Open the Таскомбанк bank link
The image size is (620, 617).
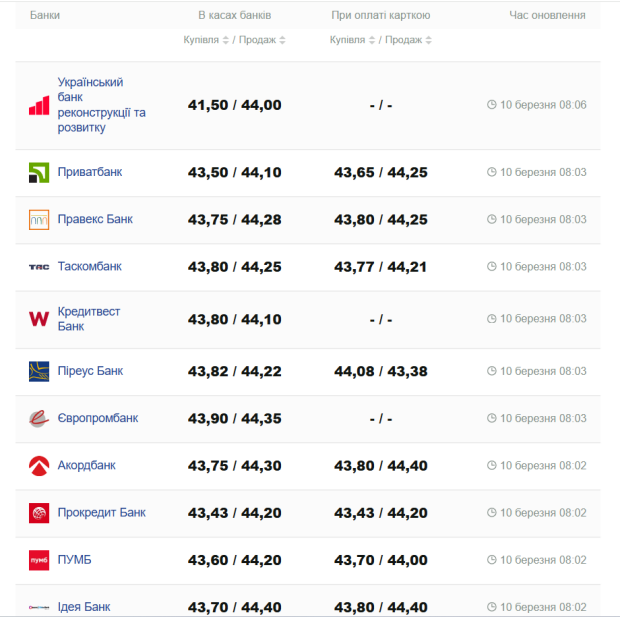[90, 267]
